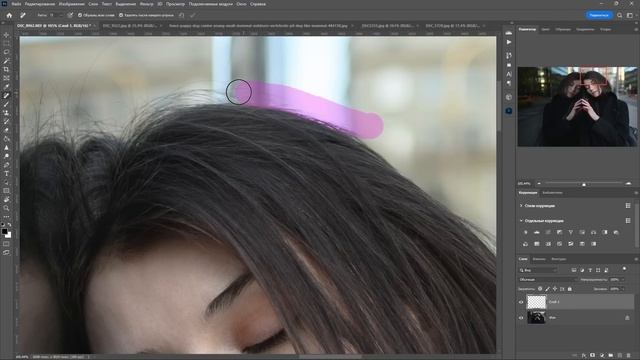Click the background color swatch

[9, 236]
